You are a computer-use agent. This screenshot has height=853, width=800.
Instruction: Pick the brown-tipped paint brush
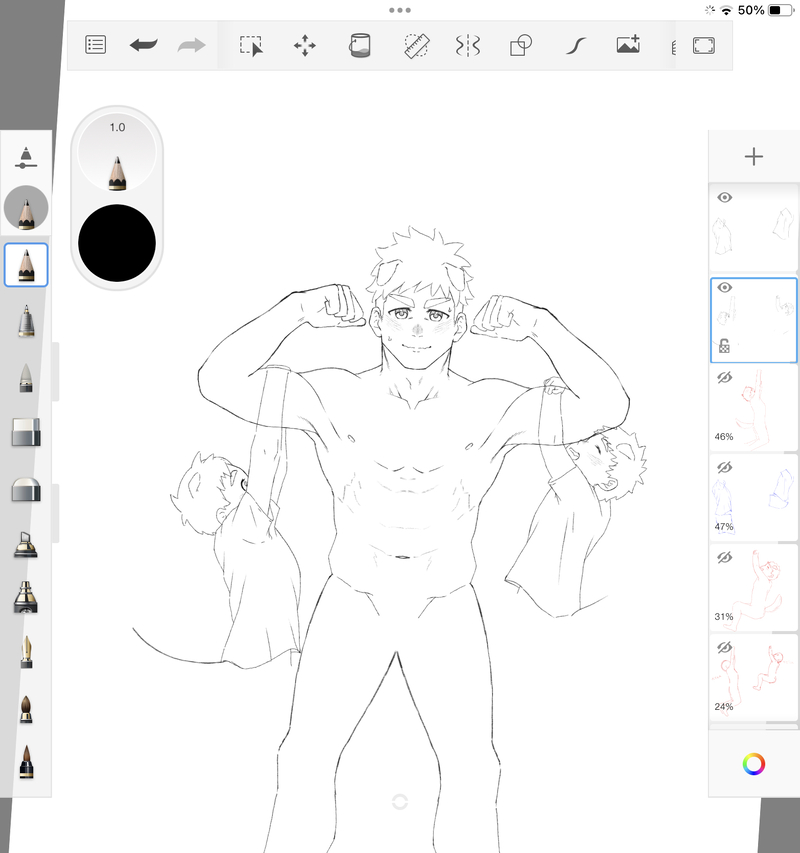26,709
